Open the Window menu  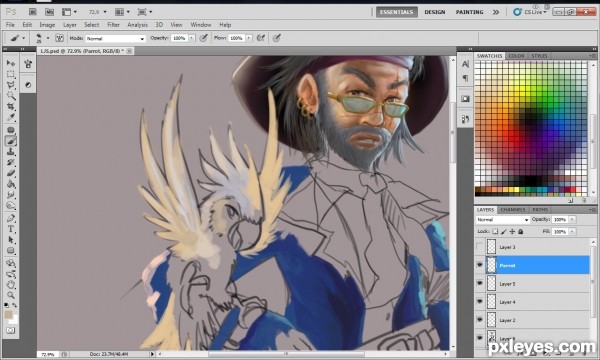pyautogui.click(x=201, y=25)
